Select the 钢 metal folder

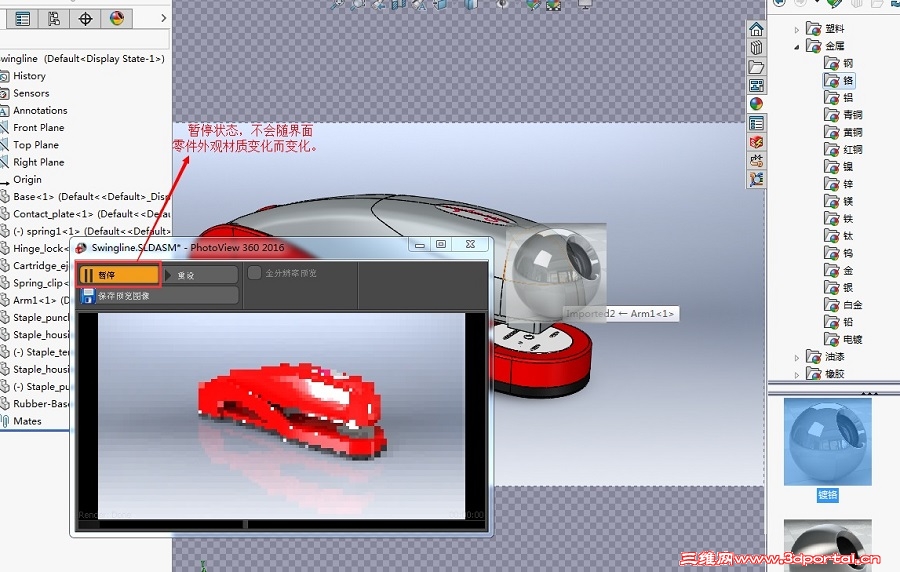(x=839, y=63)
